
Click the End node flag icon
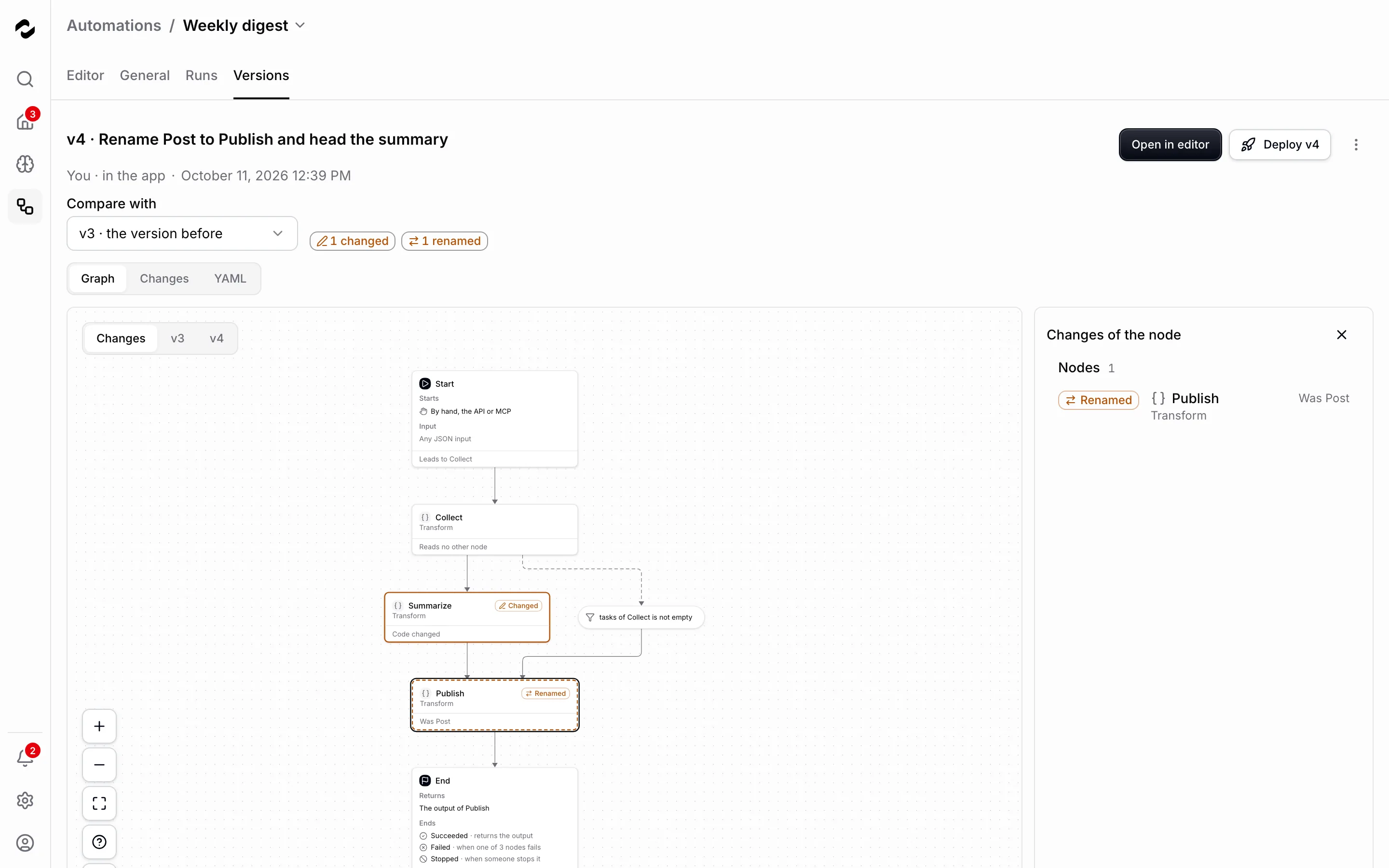(x=425, y=781)
